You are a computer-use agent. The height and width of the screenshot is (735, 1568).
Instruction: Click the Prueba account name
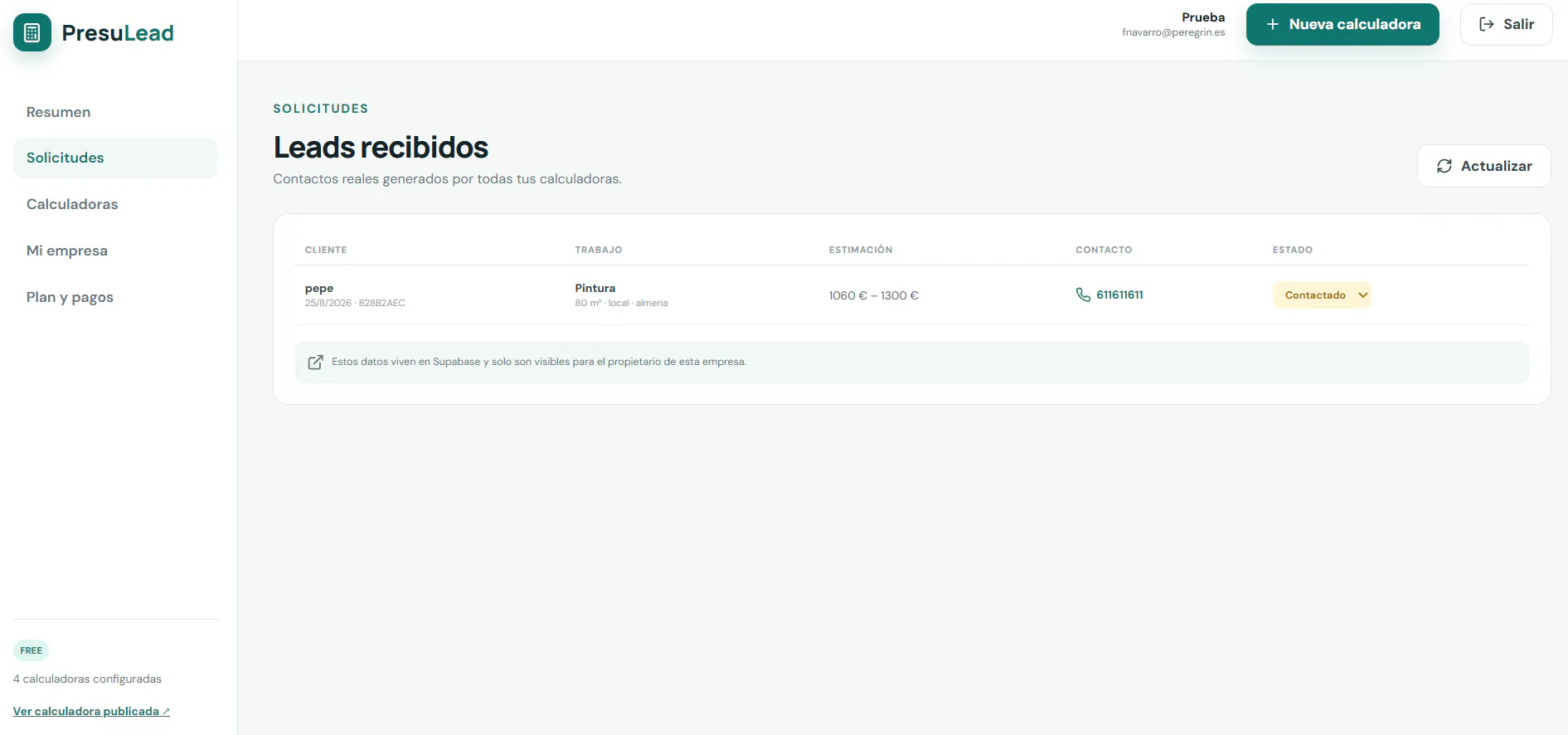(1203, 17)
